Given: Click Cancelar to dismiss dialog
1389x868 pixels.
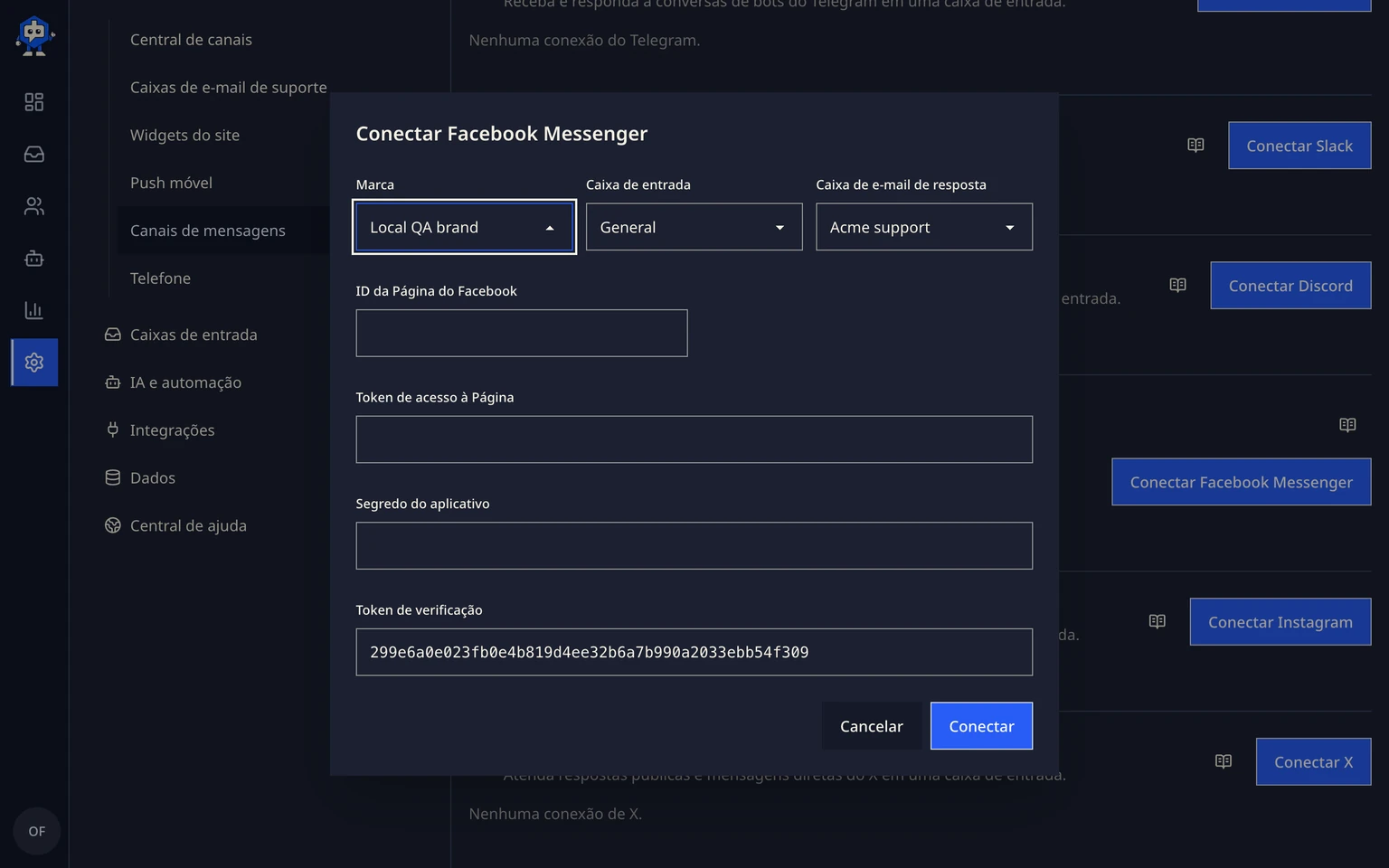Looking at the screenshot, I should [x=872, y=726].
